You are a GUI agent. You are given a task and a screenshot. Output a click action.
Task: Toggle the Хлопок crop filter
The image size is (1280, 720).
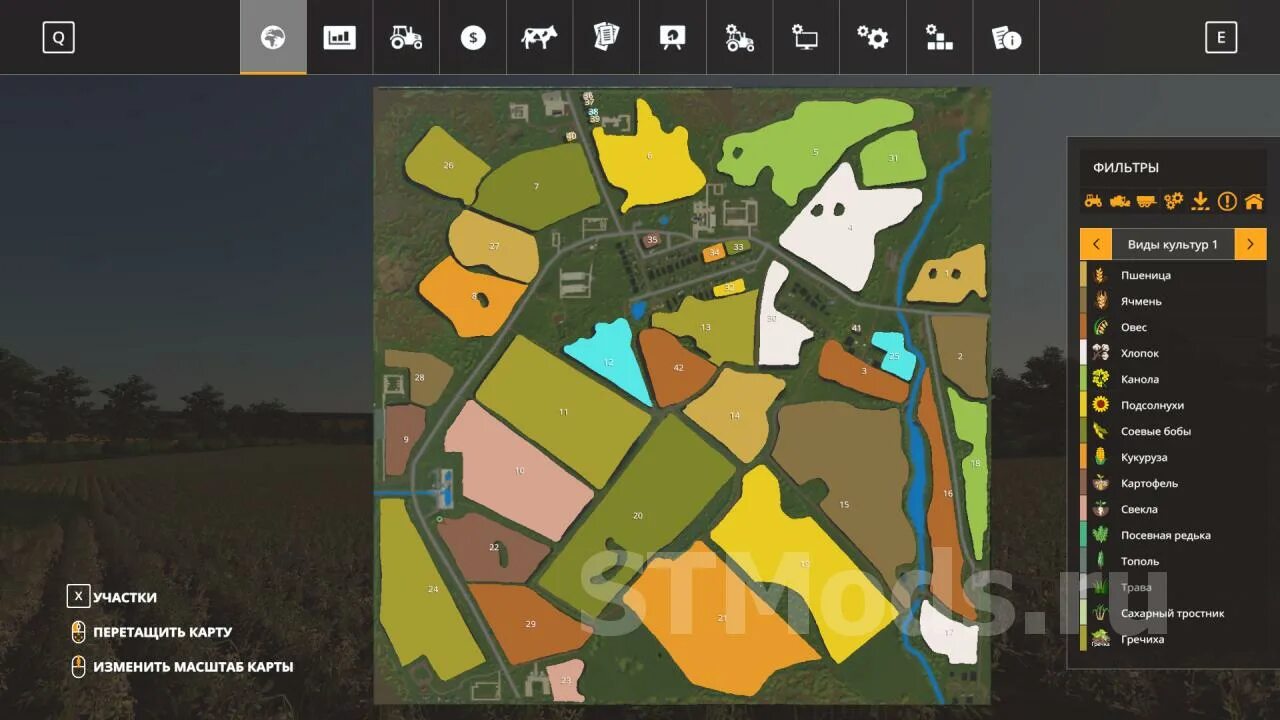[x=1173, y=353]
